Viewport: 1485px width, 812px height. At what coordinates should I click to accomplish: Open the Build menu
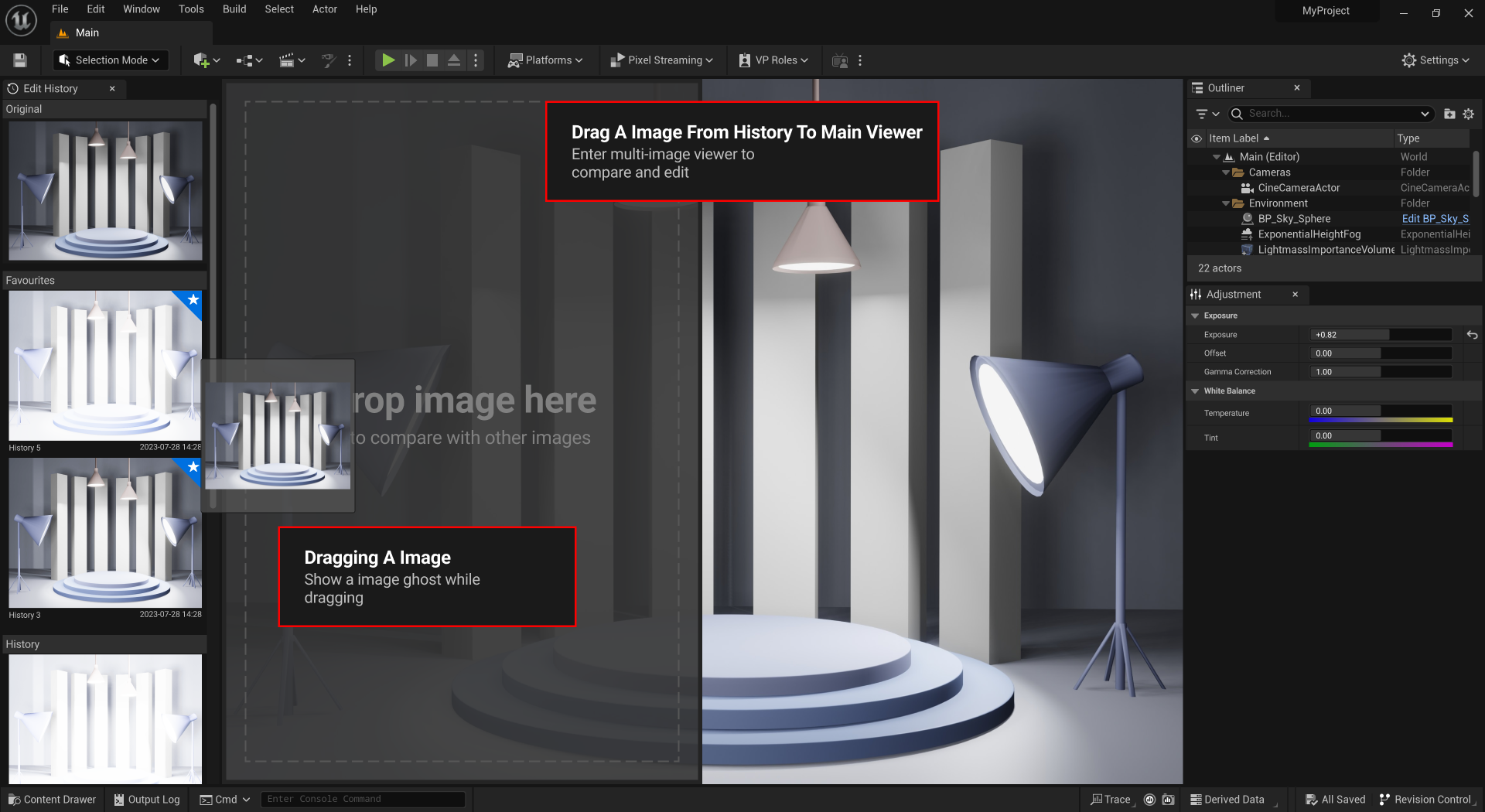click(x=234, y=9)
